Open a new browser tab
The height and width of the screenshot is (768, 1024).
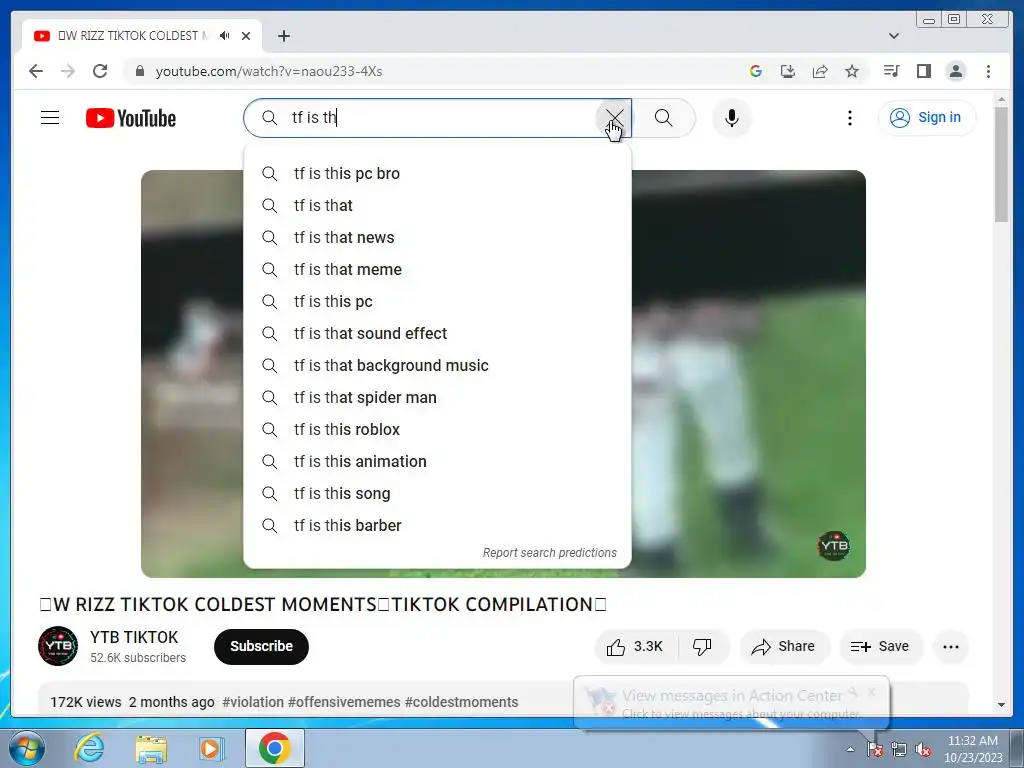283,36
